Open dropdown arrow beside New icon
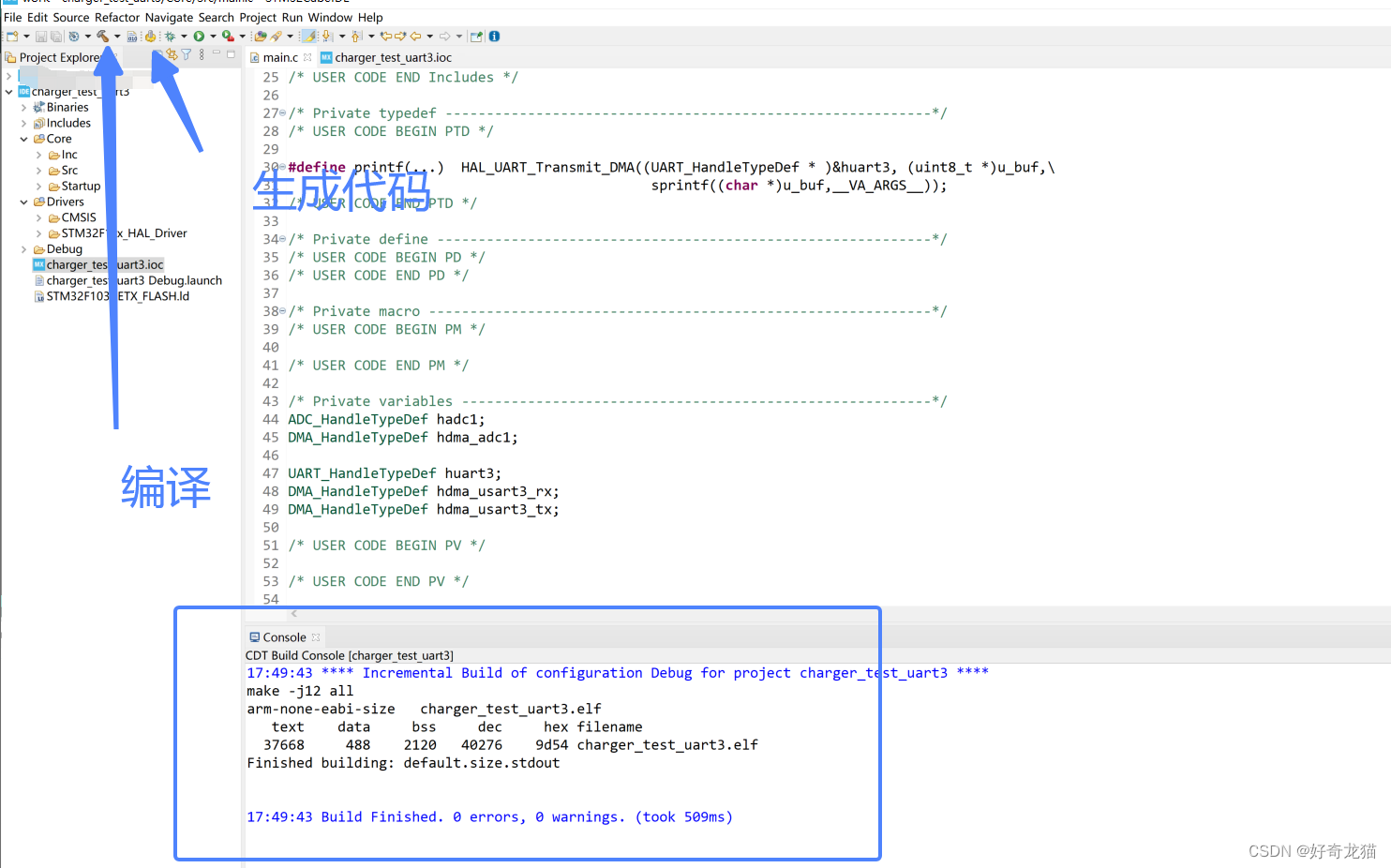 pos(26,37)
